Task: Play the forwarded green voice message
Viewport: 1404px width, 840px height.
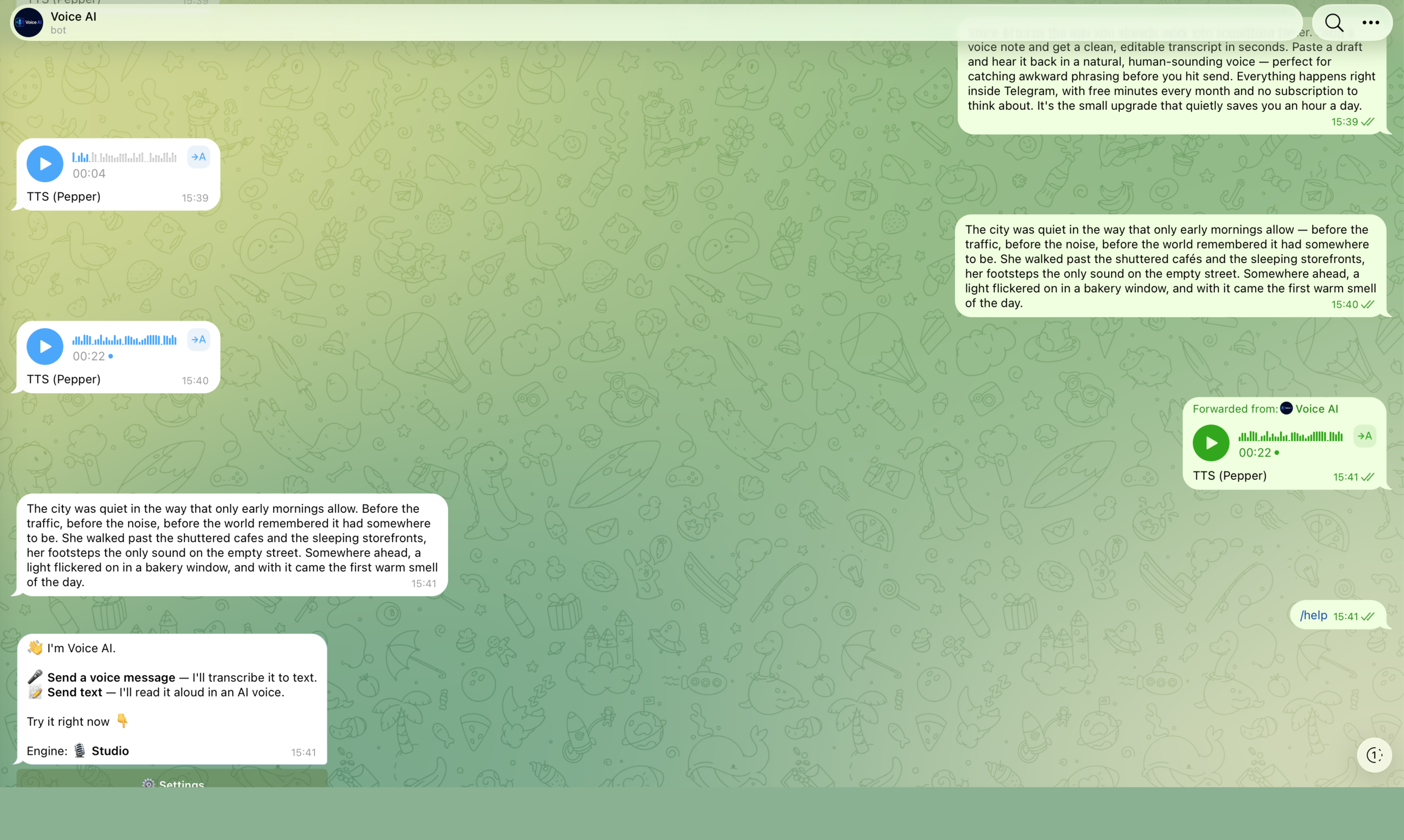Action: (x=1211, y=443)
